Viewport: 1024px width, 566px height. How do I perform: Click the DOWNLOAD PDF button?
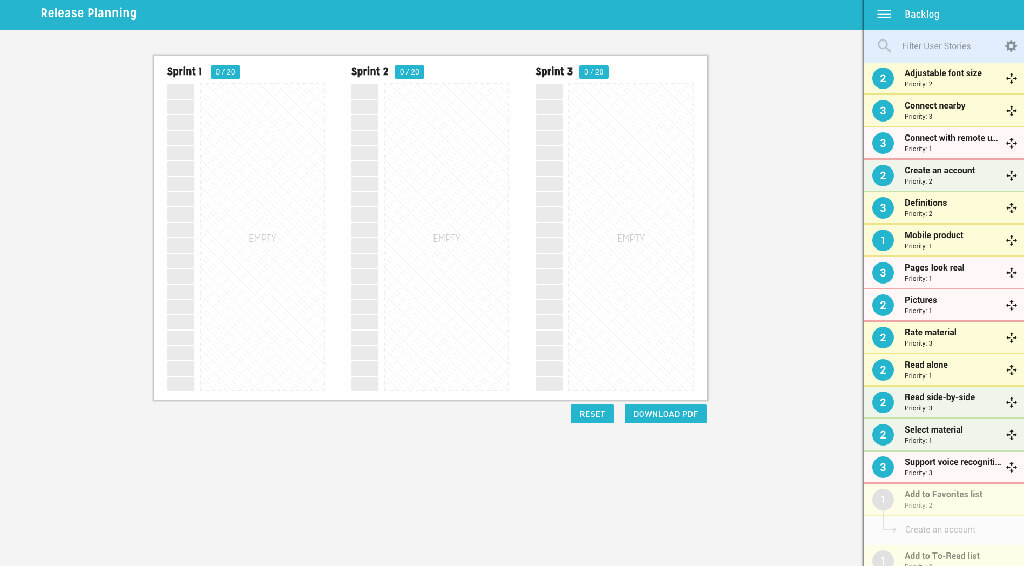[x=665, y=414]
